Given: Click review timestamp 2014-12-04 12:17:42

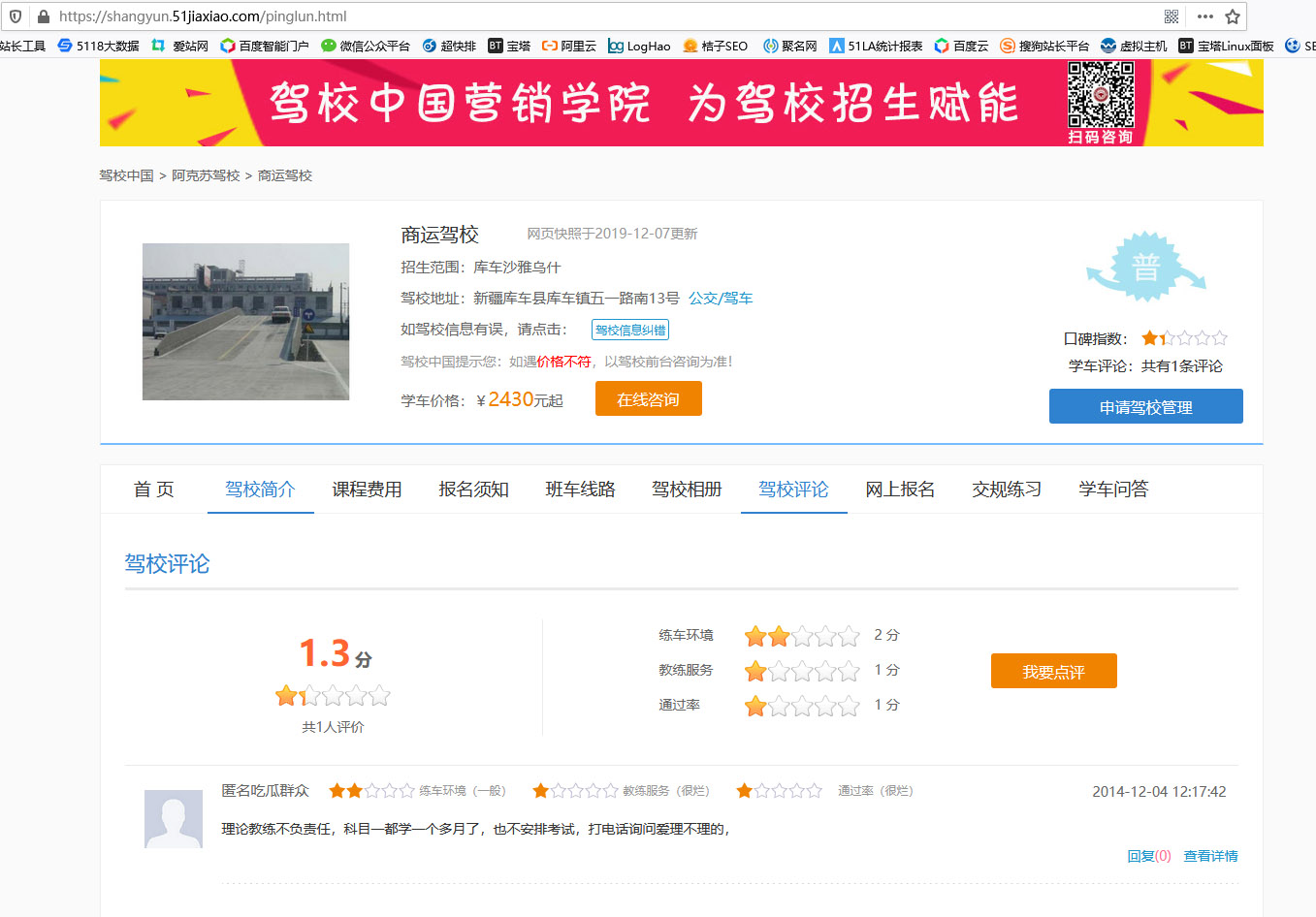Looking at the screenshot, I should (1159, 792).
